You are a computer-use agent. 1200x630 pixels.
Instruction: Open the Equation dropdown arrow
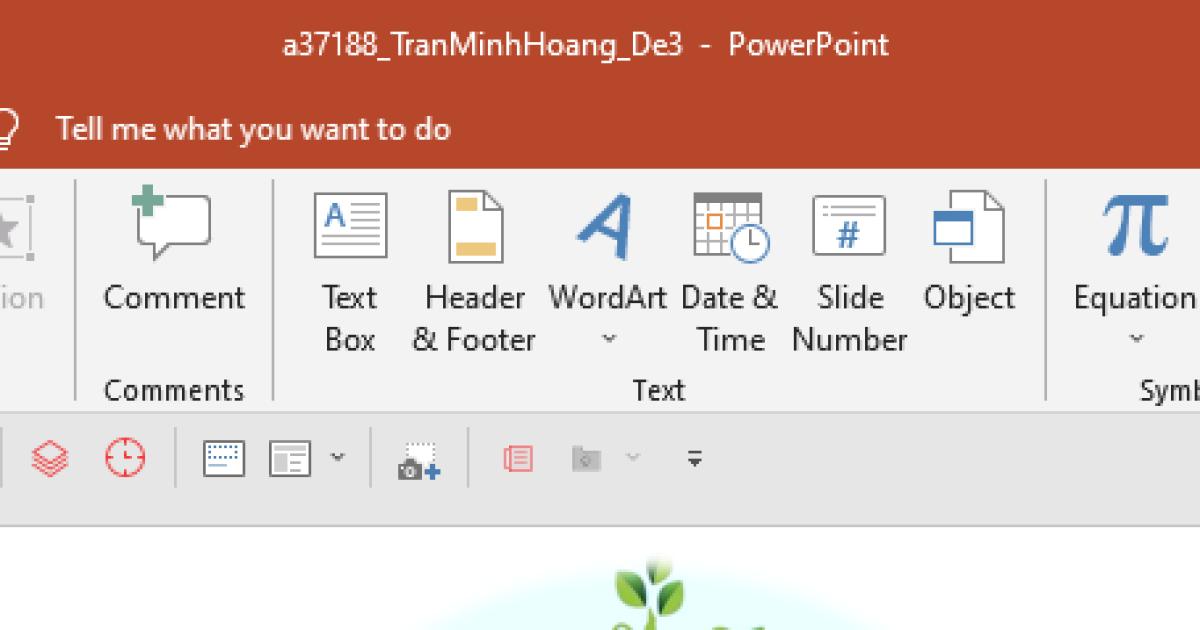(x=1134, y=338)
